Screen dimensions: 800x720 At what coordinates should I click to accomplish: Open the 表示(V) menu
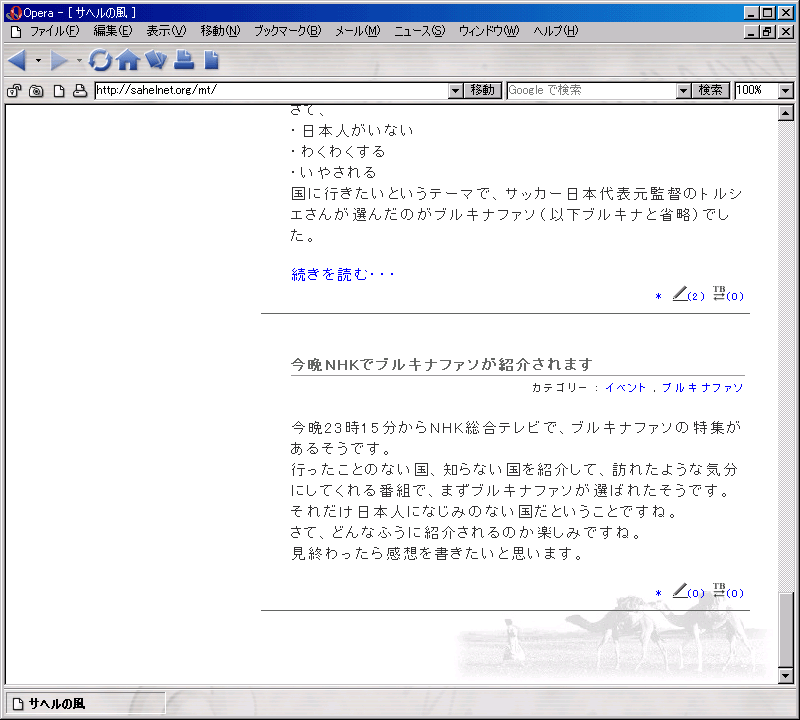(166, 32)
